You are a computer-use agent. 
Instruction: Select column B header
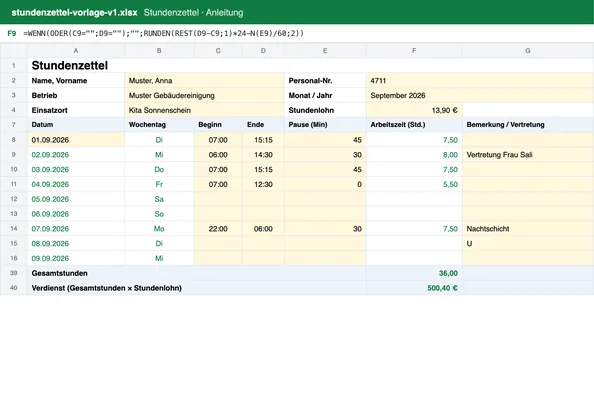tap(159, 50)
